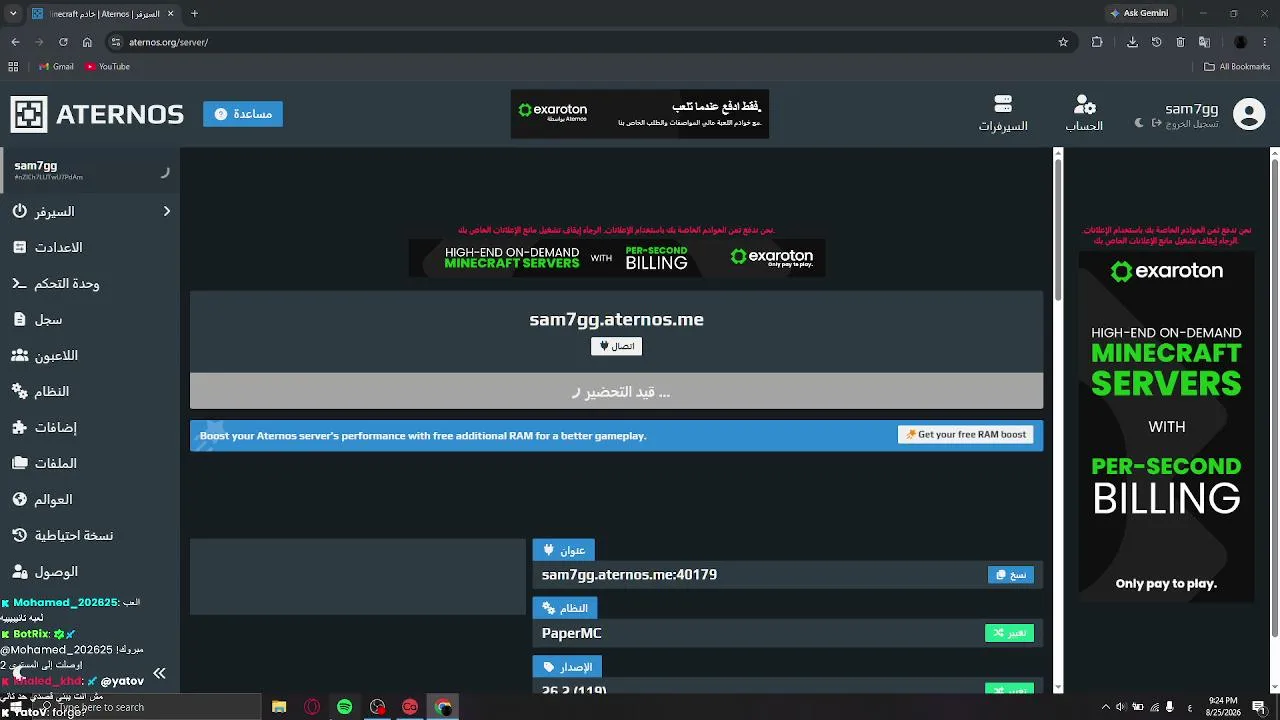Open the tab search dropdown

[12, 14]
